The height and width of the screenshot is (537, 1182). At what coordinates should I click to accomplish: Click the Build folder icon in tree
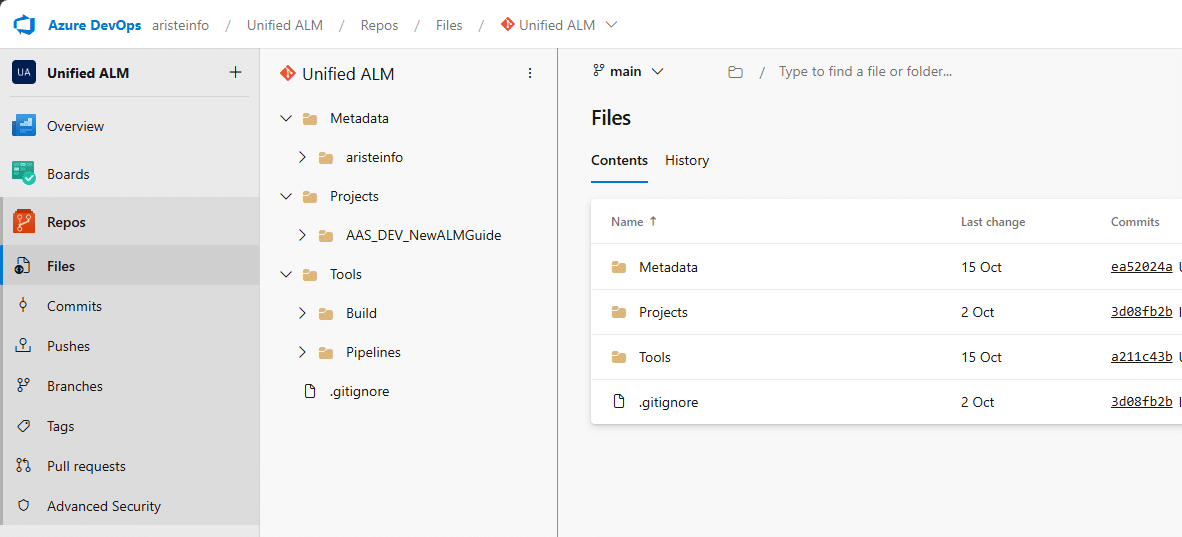(x=326, y=313)
